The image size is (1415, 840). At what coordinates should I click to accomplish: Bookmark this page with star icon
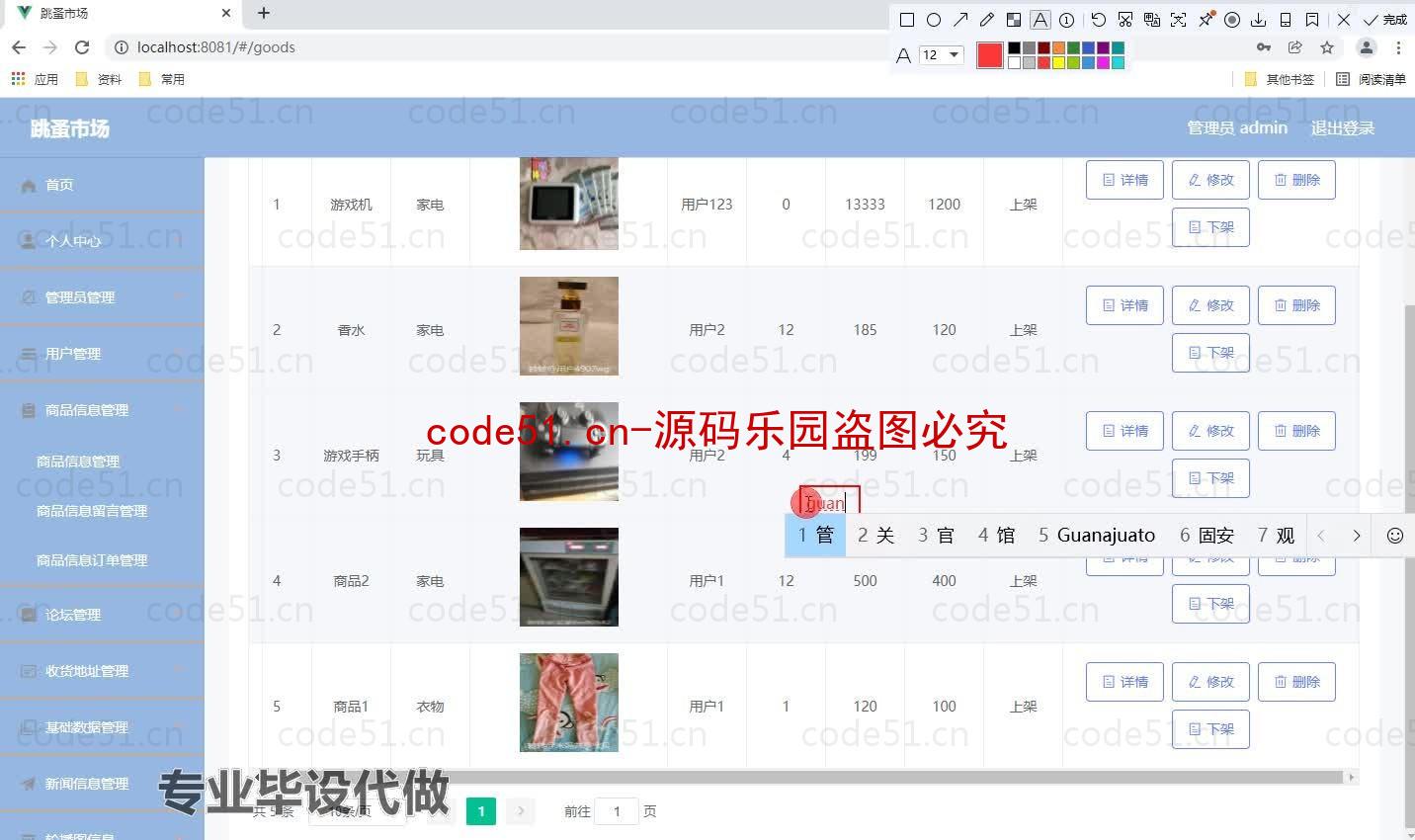[1327, 47]
